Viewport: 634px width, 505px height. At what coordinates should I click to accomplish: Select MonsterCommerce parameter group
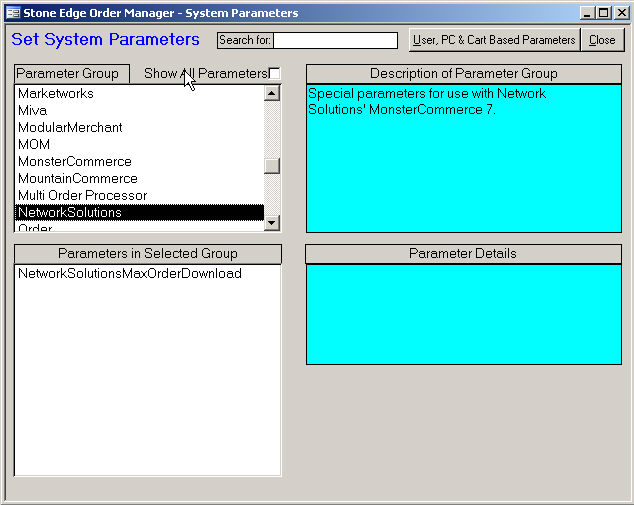(139, 161)
